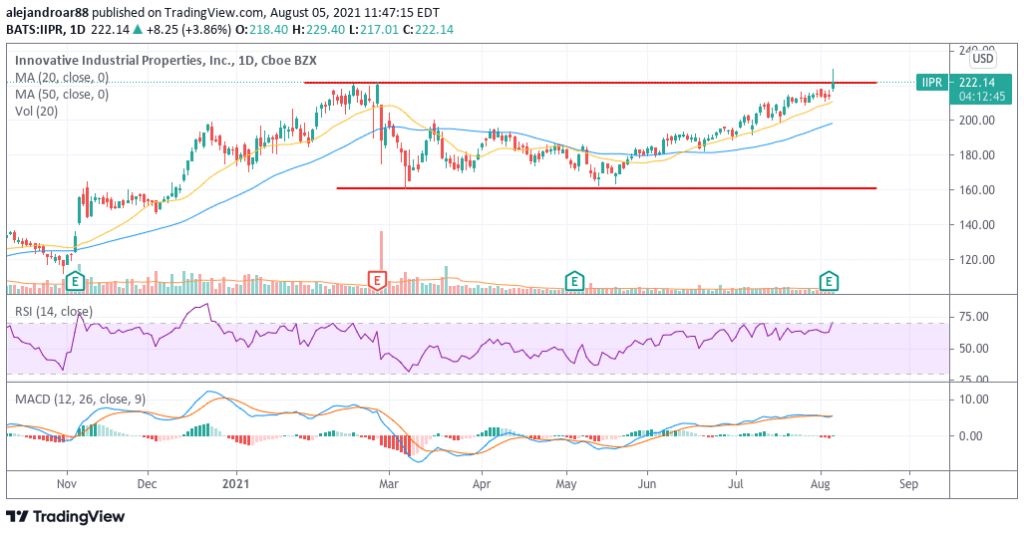Click the Dec label on time axis
The image size is (1024, 535).
tap(148, 484)
